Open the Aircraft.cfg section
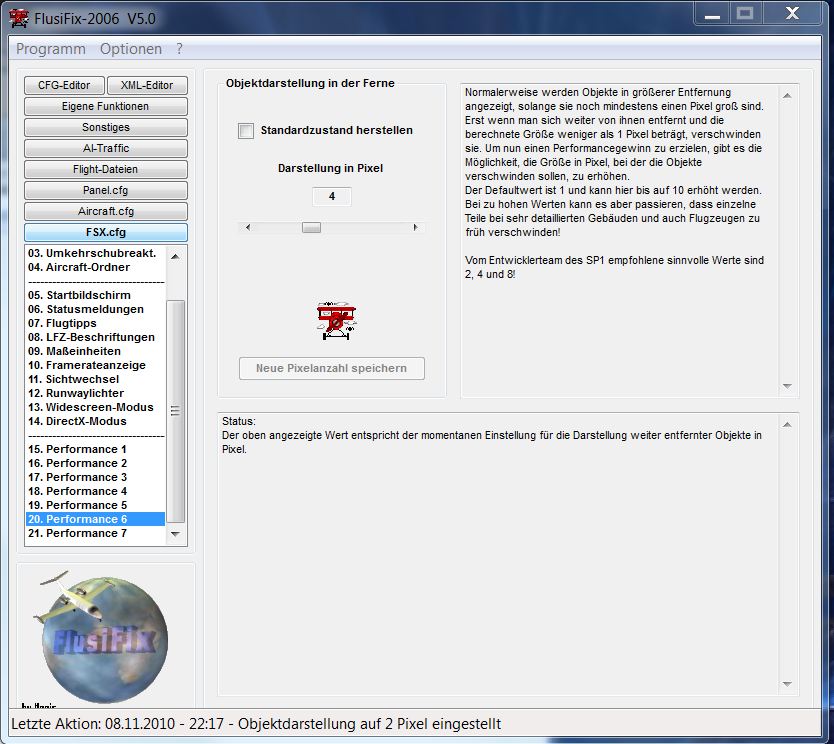 (x=105, y=211)
